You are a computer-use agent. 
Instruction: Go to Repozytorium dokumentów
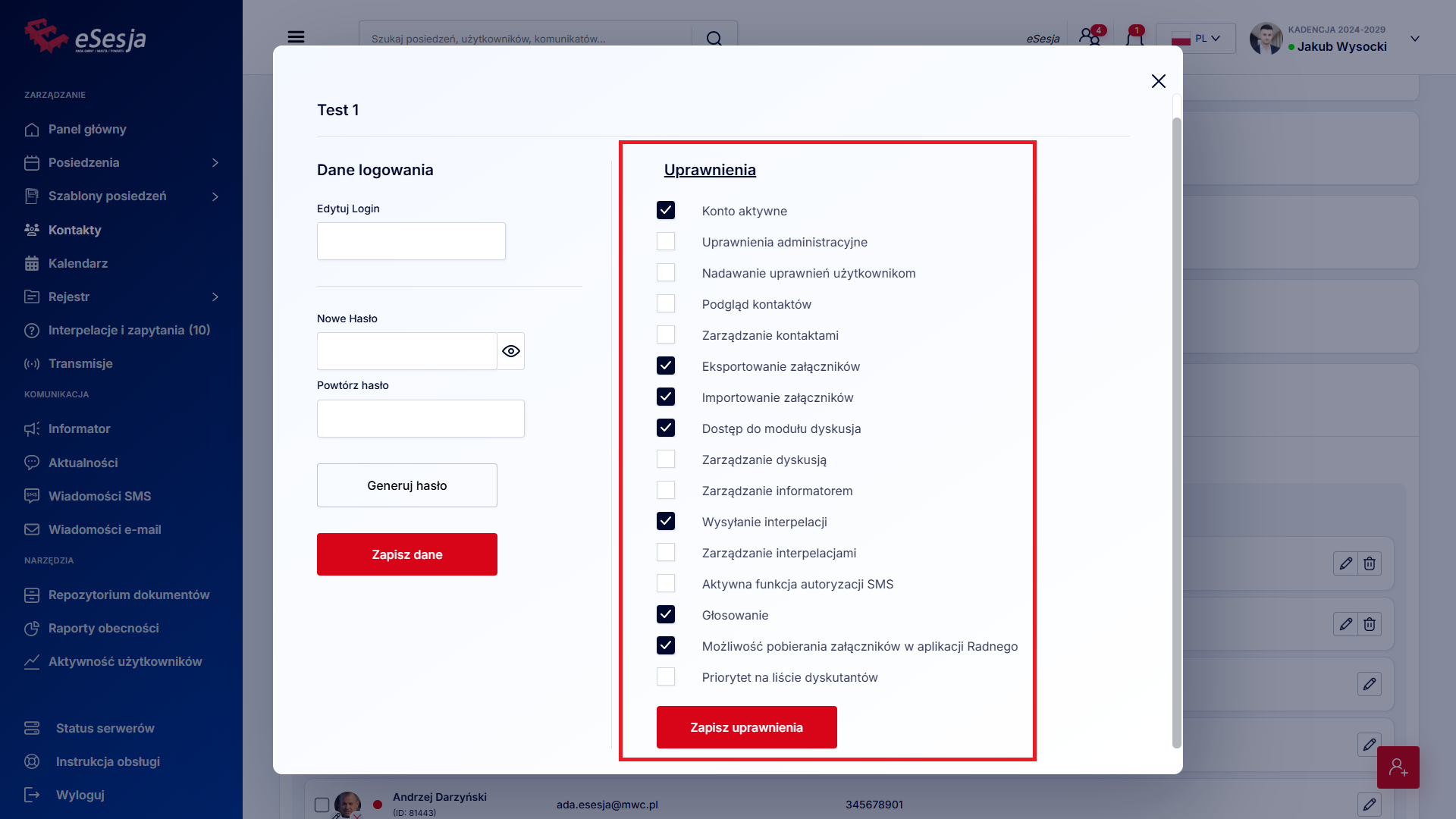click(129, 595)
